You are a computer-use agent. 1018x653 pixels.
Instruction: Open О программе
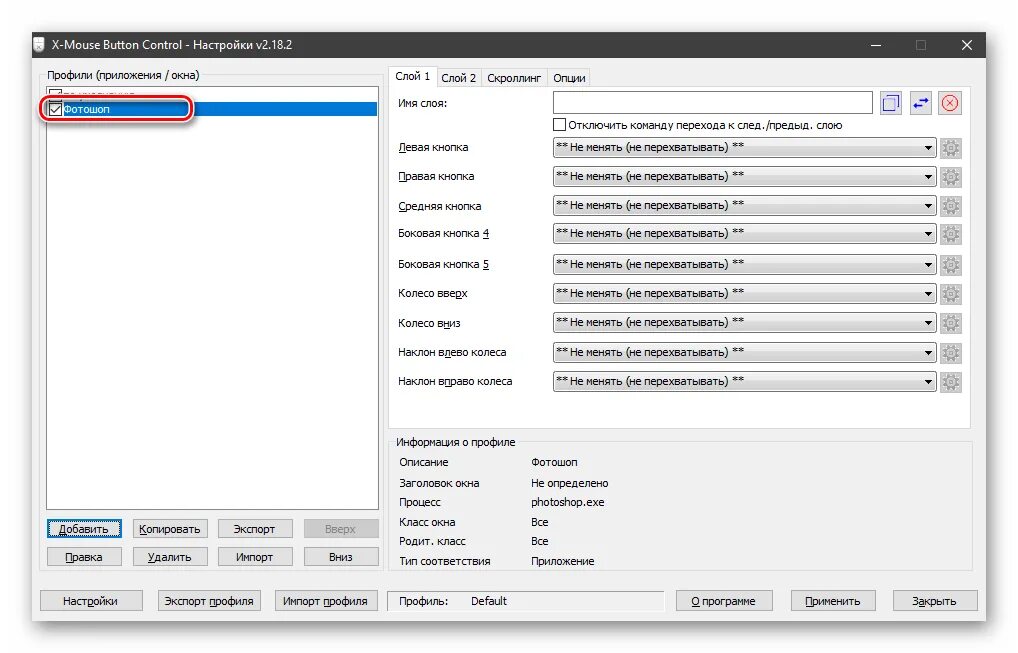tap(723, 601)
